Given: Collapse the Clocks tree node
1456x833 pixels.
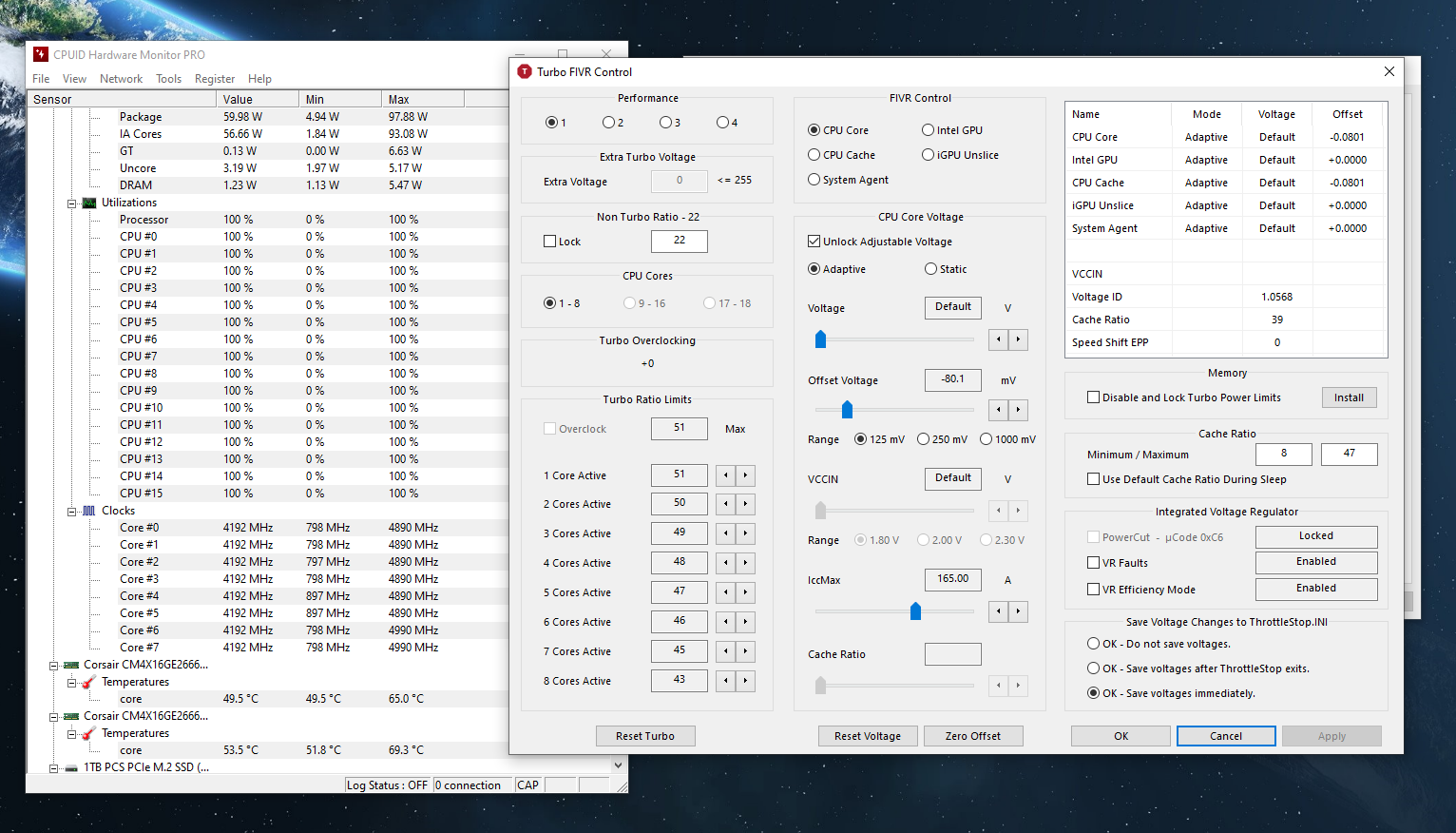Looking at the screenshot, I should coord(71,511).
